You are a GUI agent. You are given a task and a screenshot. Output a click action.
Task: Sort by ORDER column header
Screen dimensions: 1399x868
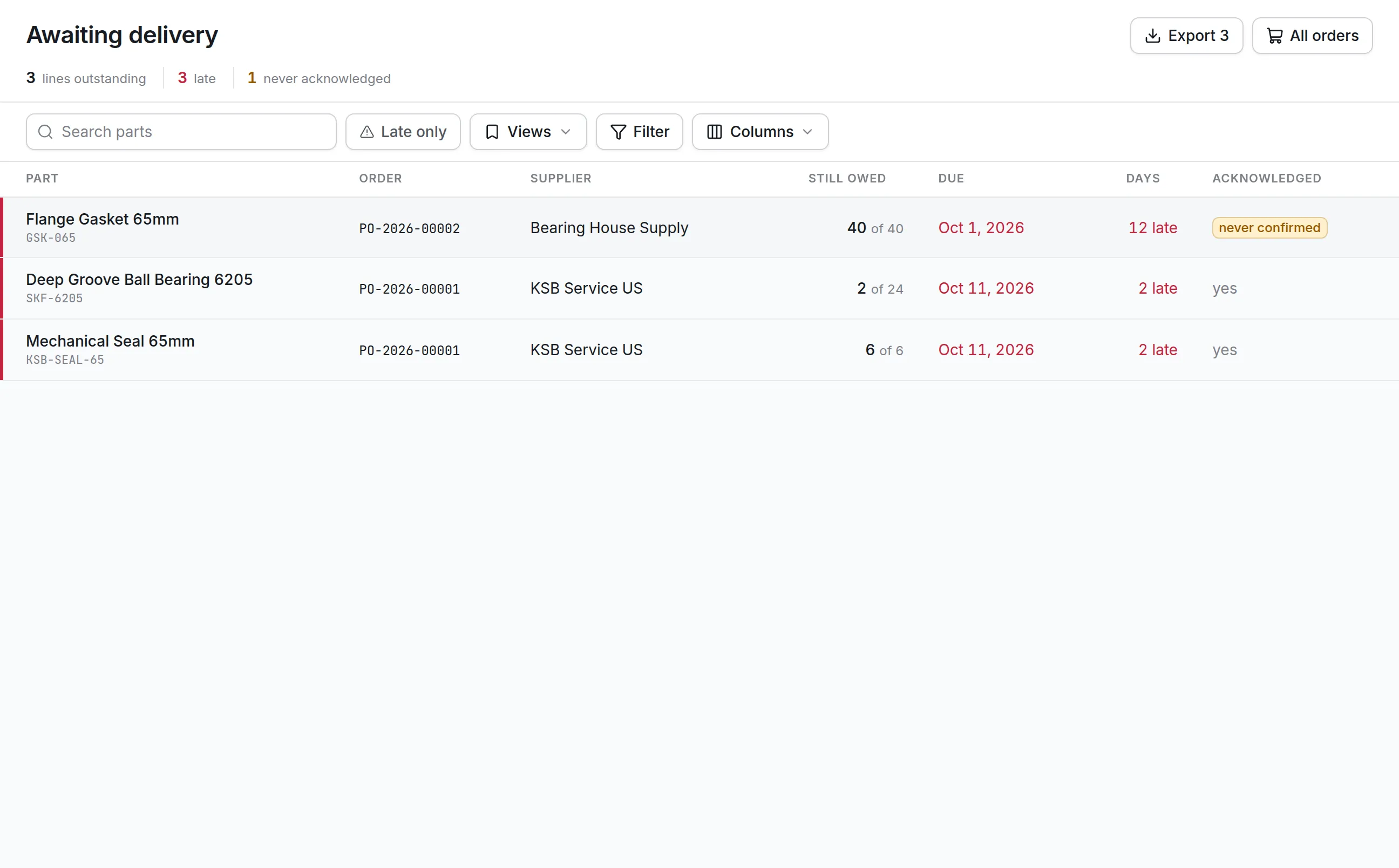click(x=381, y=179)
